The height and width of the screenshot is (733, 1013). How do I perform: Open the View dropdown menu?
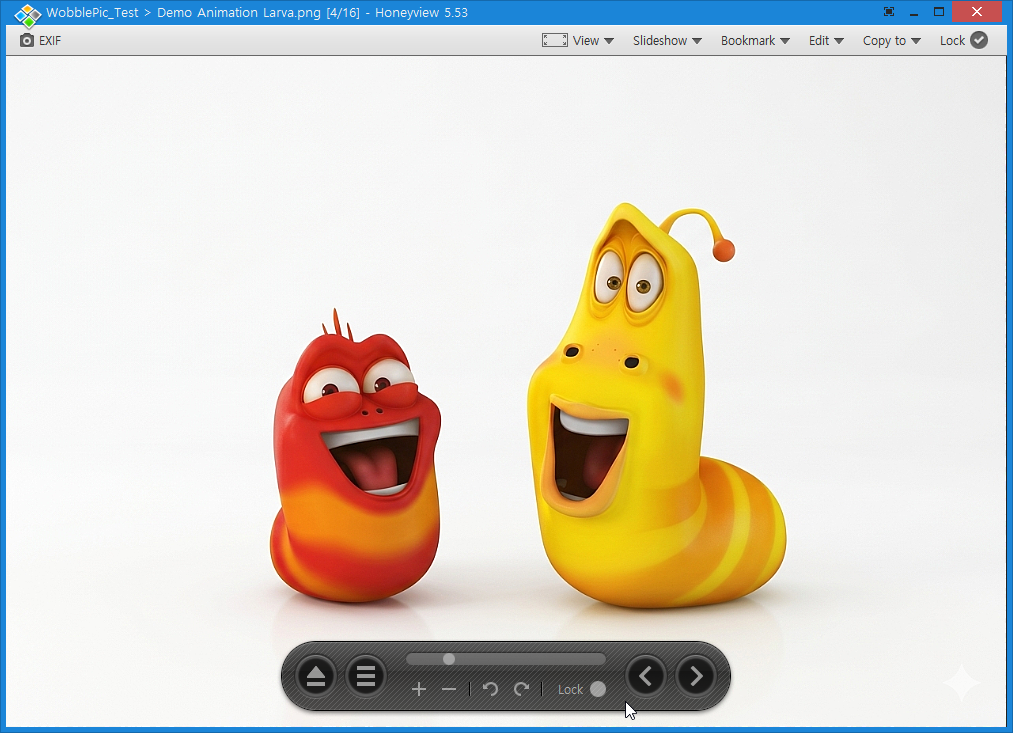[x=592, y=41]
